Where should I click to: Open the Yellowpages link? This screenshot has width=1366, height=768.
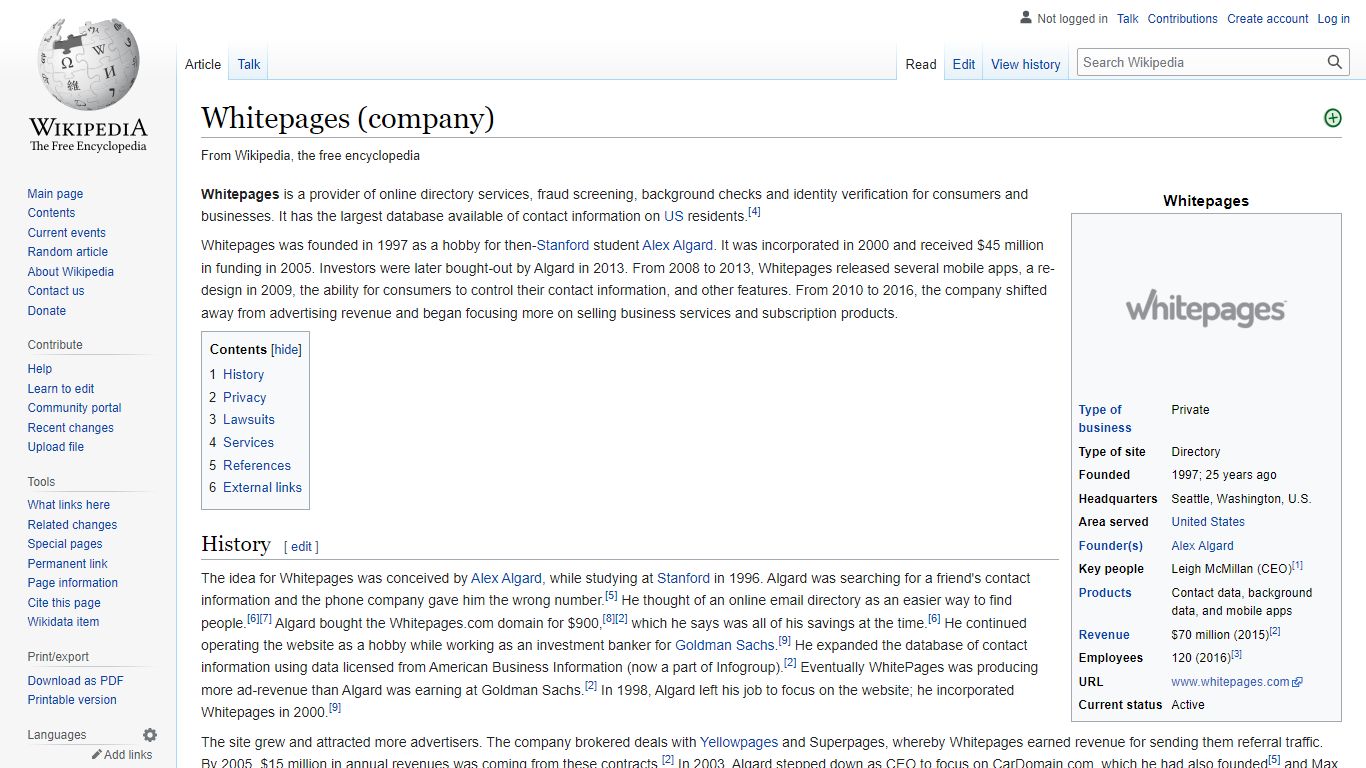pos(739,742)
